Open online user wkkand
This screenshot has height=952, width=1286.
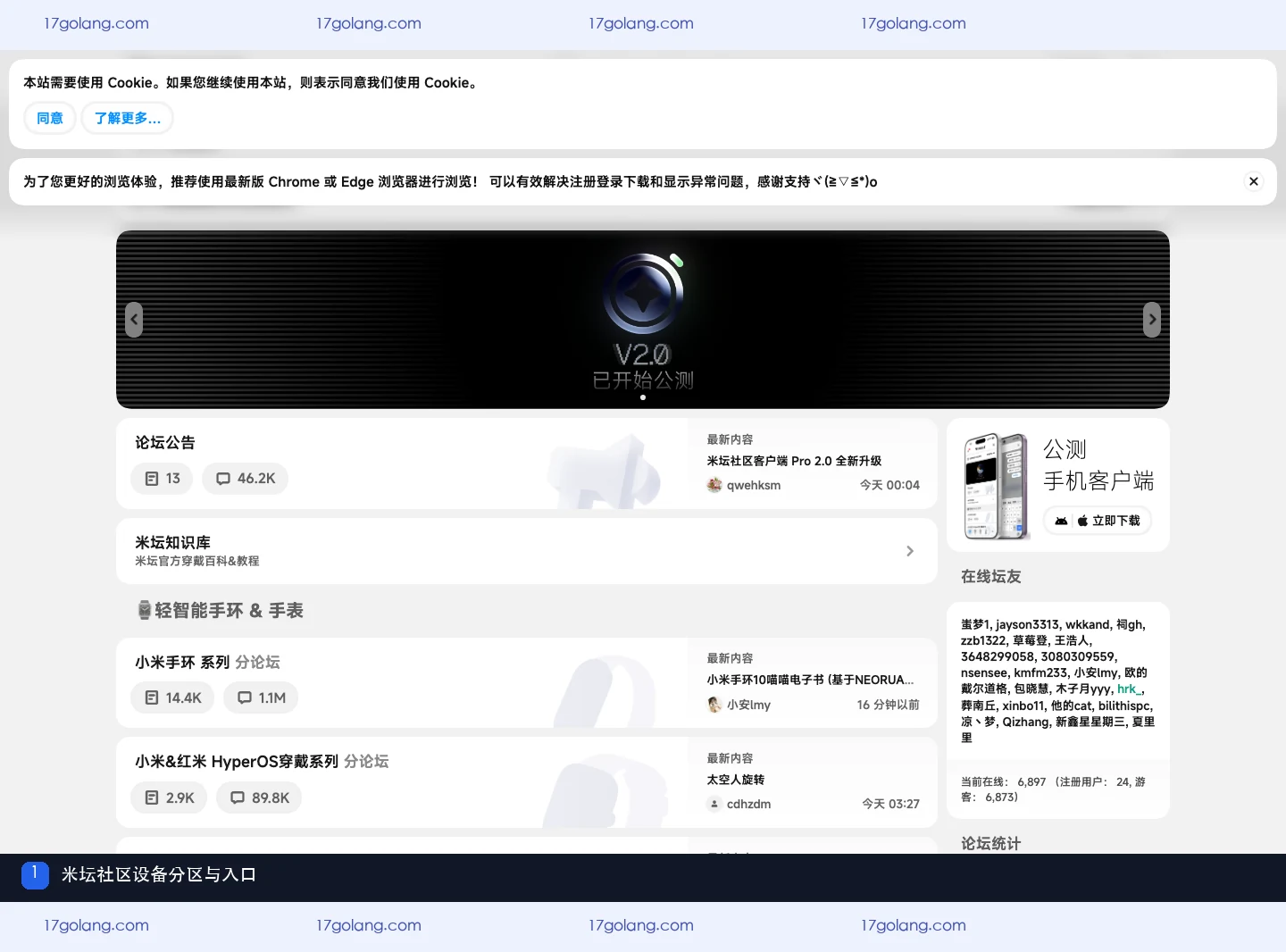pos(1087,624)
